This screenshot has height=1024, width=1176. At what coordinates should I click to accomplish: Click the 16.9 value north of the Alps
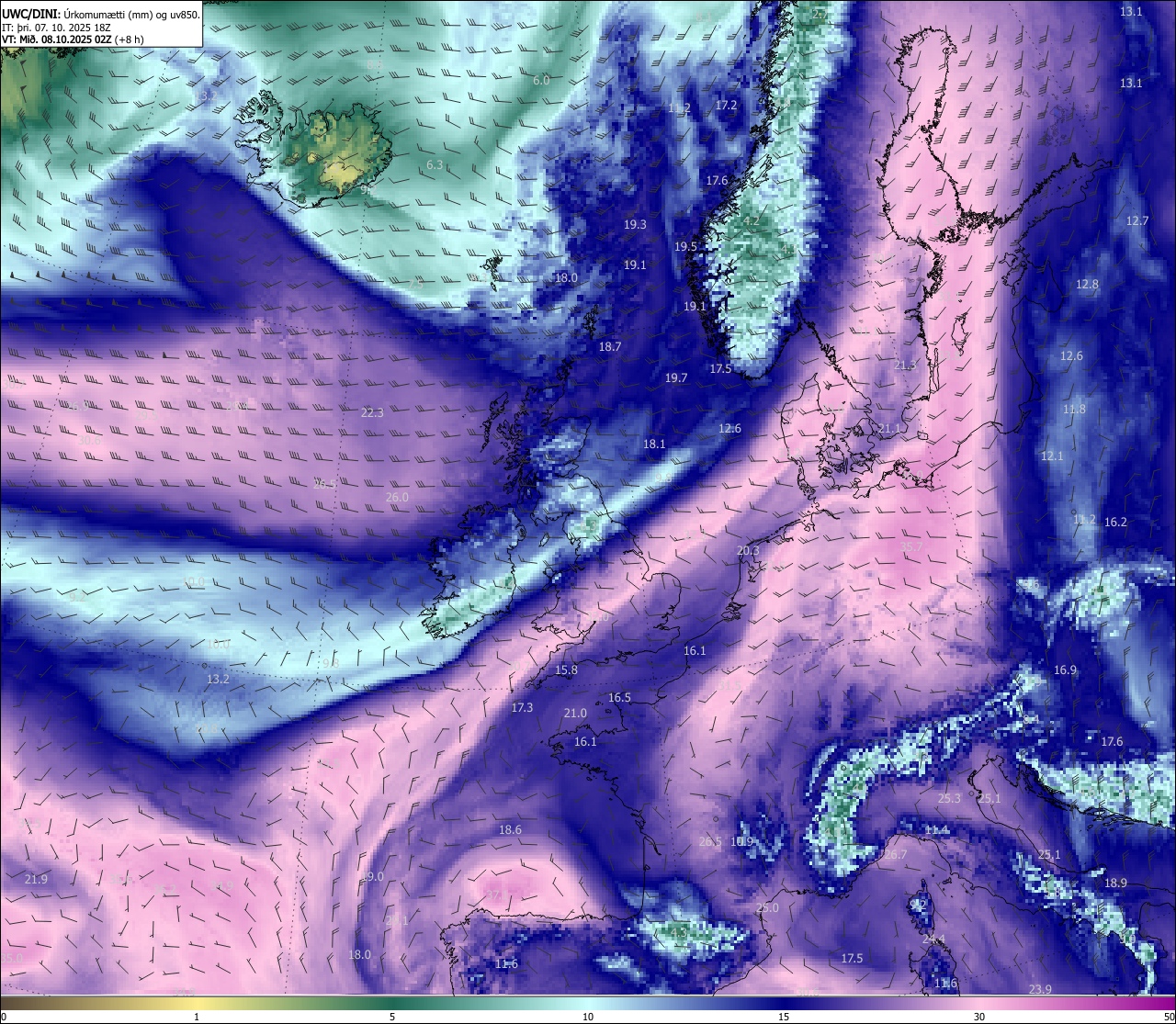coord(1065,670)
